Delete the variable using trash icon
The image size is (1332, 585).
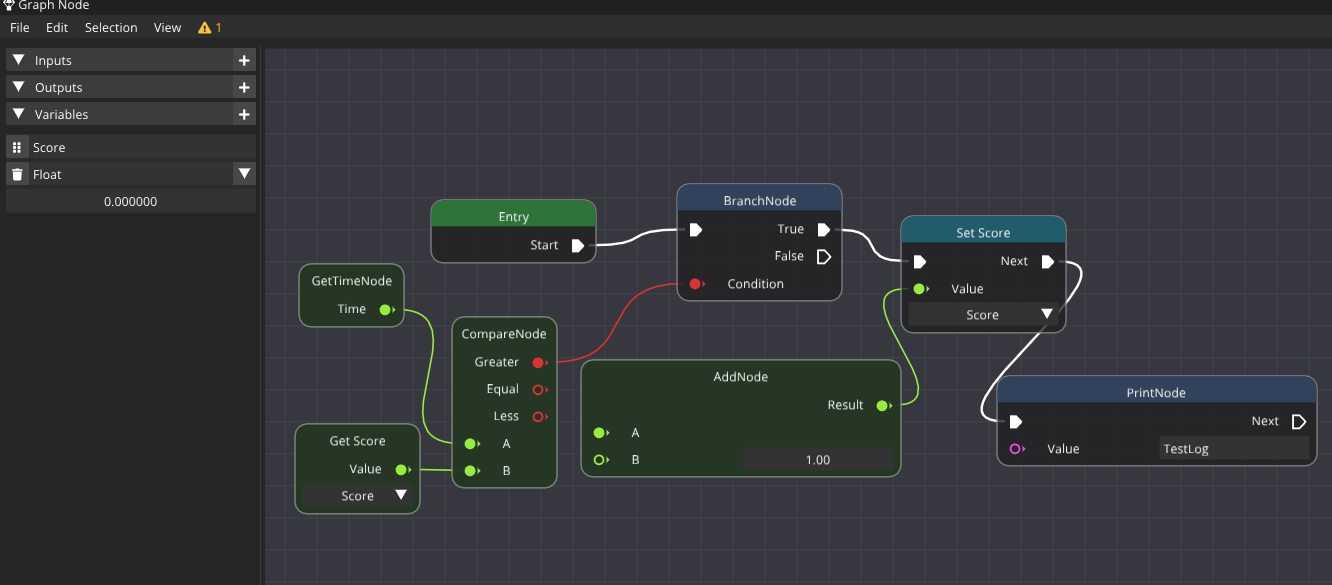pos(17,174)
